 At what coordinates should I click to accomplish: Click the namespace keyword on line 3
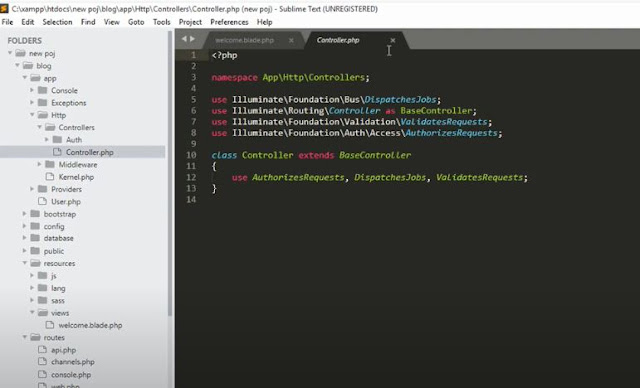coord(234,78)
